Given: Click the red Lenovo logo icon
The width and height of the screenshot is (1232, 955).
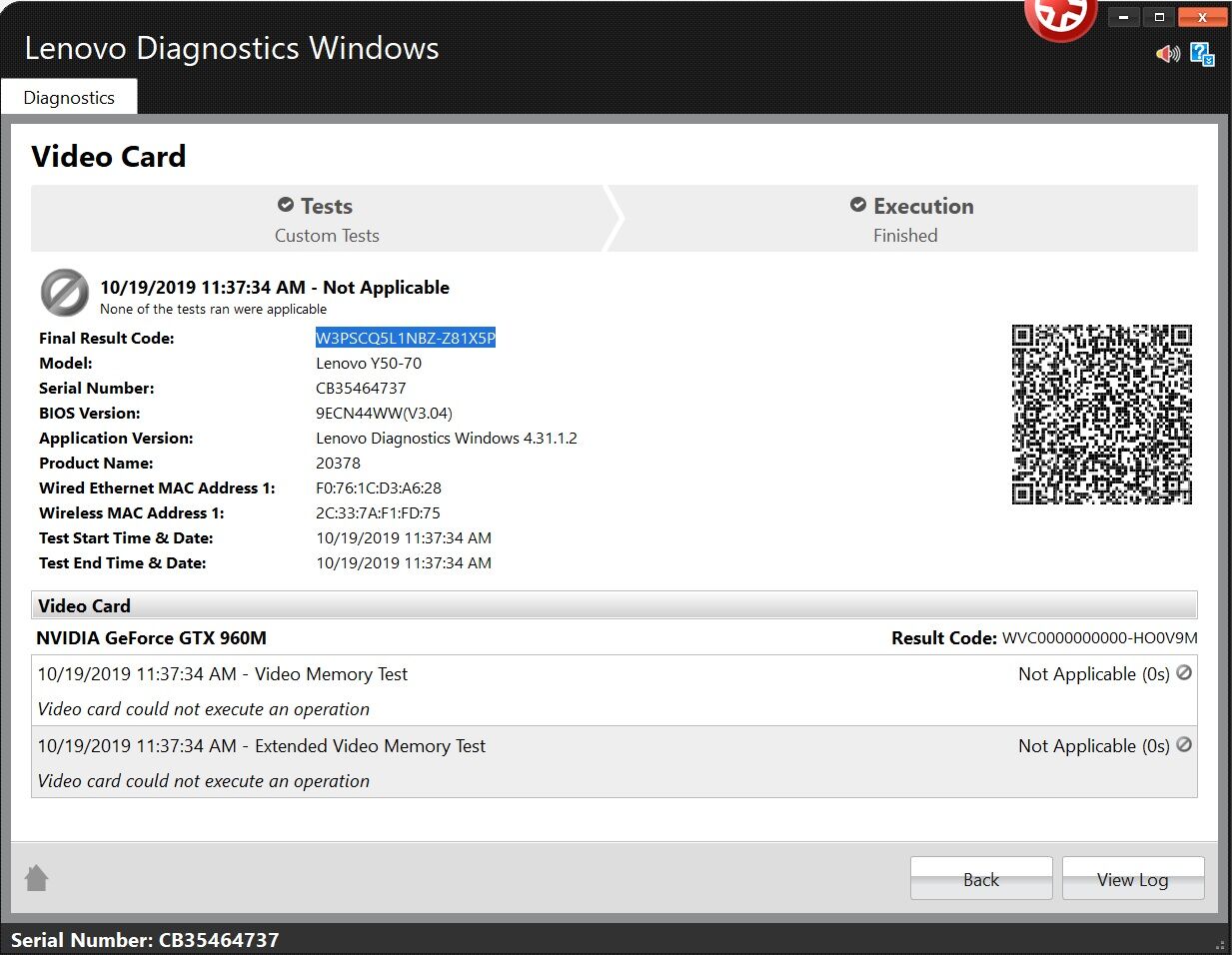Looking at the screenshot, I should click(1060, 18).
